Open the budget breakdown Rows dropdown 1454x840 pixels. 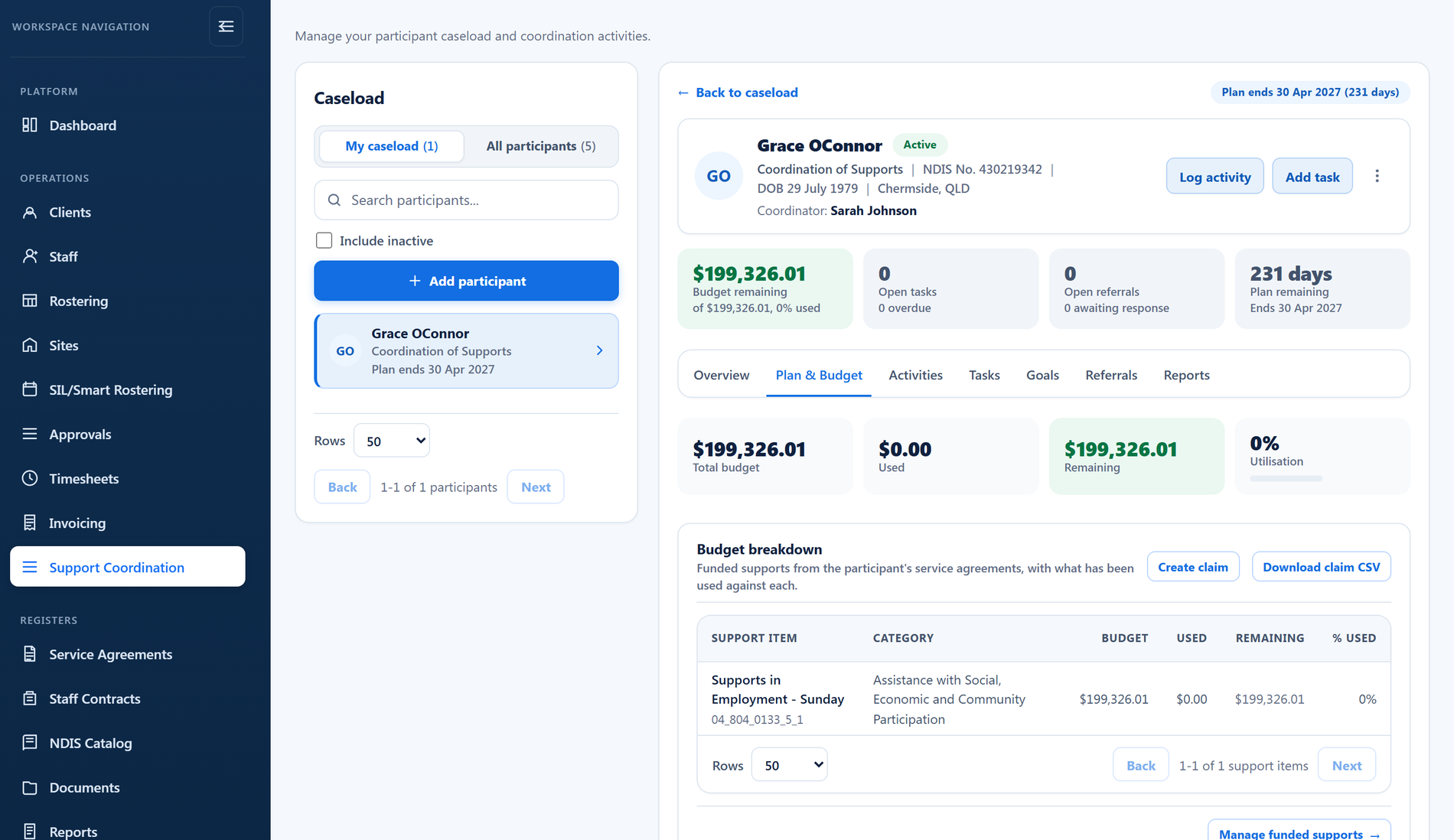point(789,765)
